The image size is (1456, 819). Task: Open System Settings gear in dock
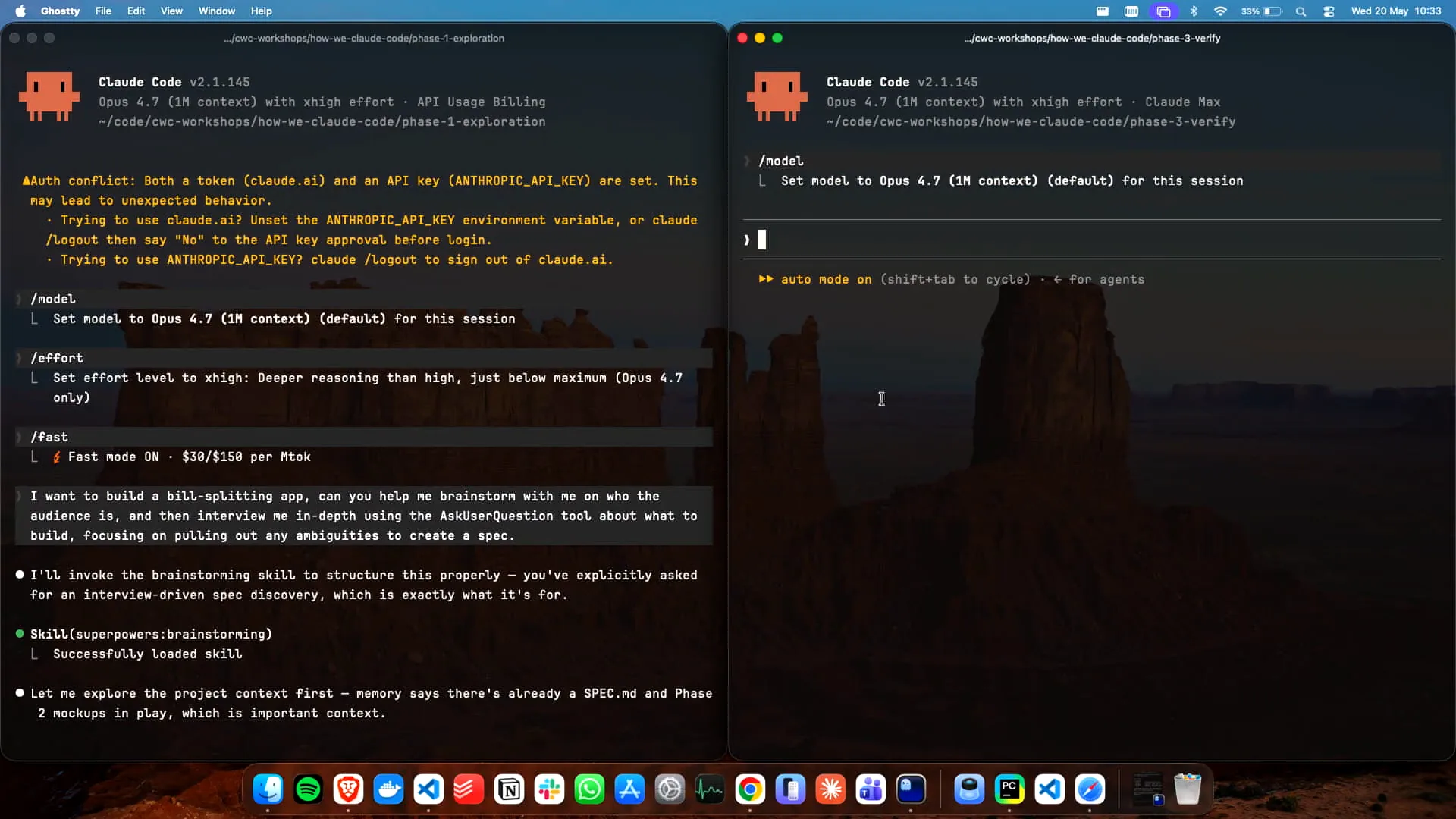[670, 789]
